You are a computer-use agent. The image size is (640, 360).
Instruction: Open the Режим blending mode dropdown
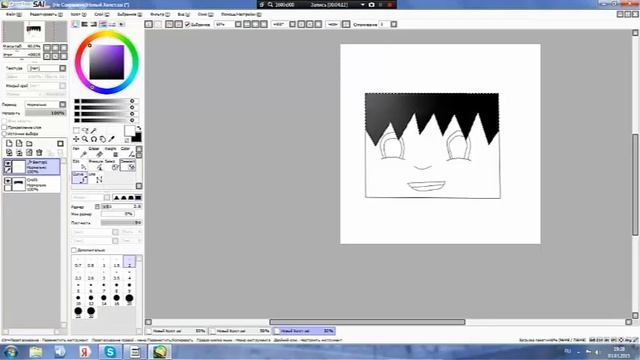(x=63, y=104)
